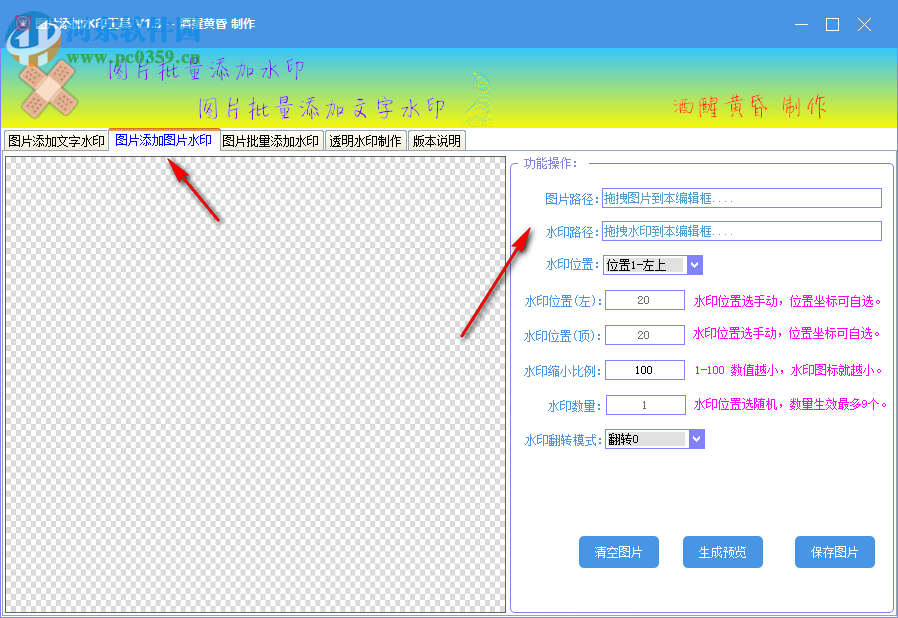This screenshot has width=898, height=618.
Task: Click the 清空图片 button
Action: (618, 551)
